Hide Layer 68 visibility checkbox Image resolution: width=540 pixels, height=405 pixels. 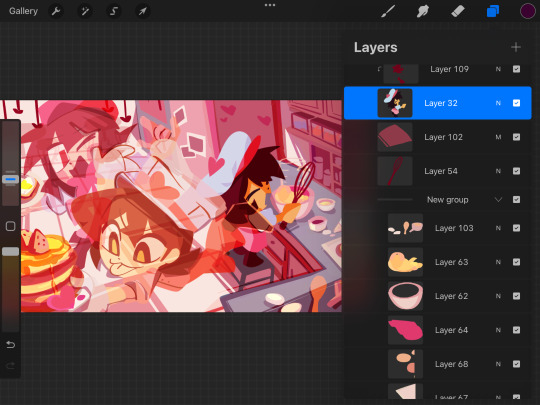(516, 364)
